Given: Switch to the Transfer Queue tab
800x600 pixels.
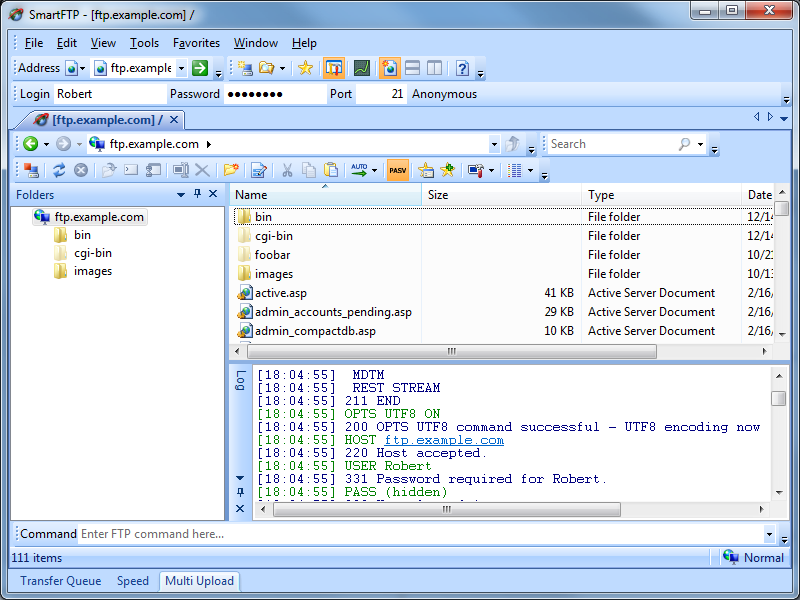Looking at the screenshot, I should 60,581.
